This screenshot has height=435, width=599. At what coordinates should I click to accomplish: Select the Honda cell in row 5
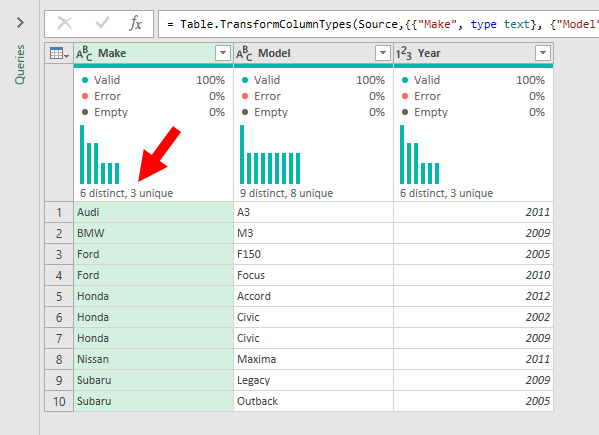154,296
